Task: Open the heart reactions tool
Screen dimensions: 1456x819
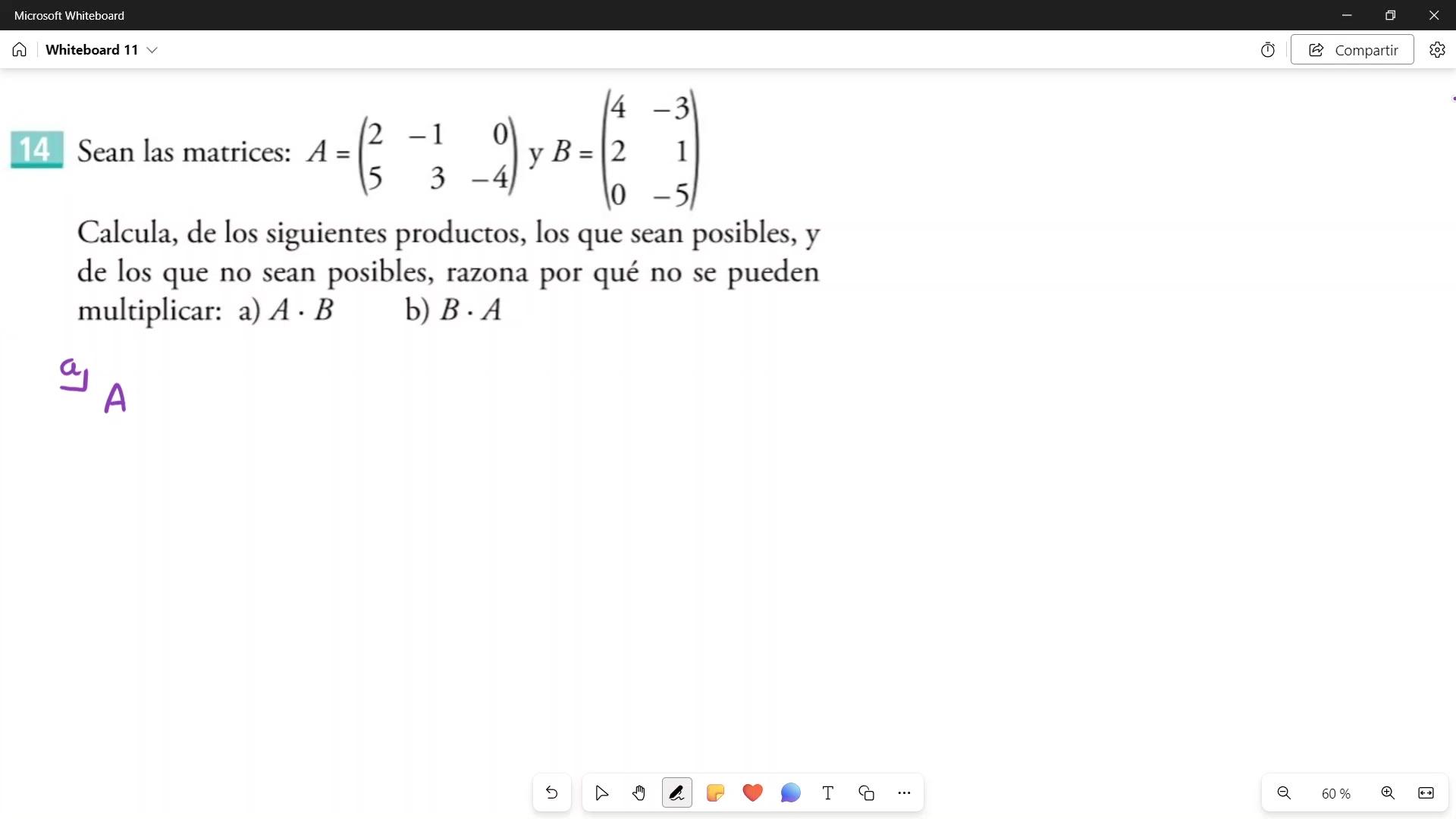Action: (x=752, y=793)
